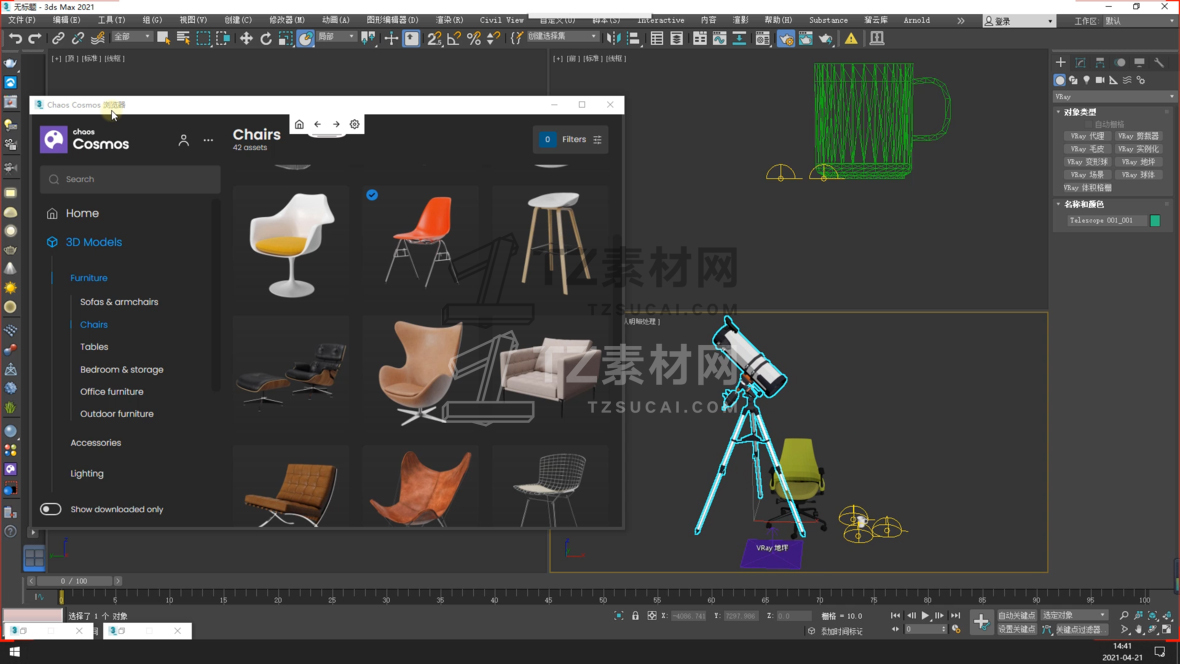Screen dimensions: 1180x664
Task: Select the Rotate transform tool
Action: coord(266,38)
